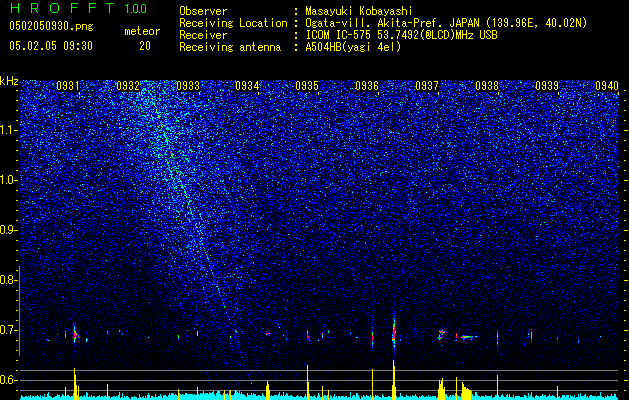Click the 0938 time marker

[487, 86]
